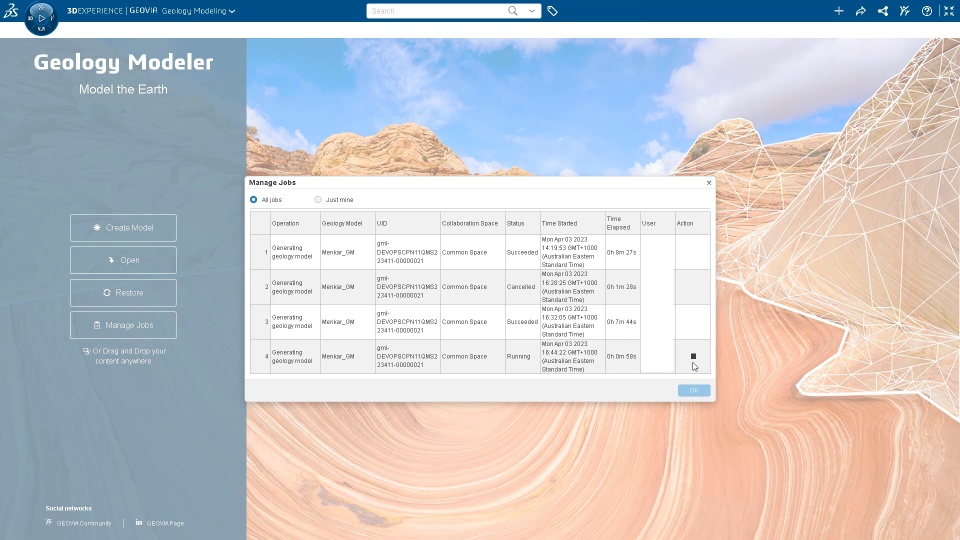Select row number 4 in jobs table

(x=260, y=356)
